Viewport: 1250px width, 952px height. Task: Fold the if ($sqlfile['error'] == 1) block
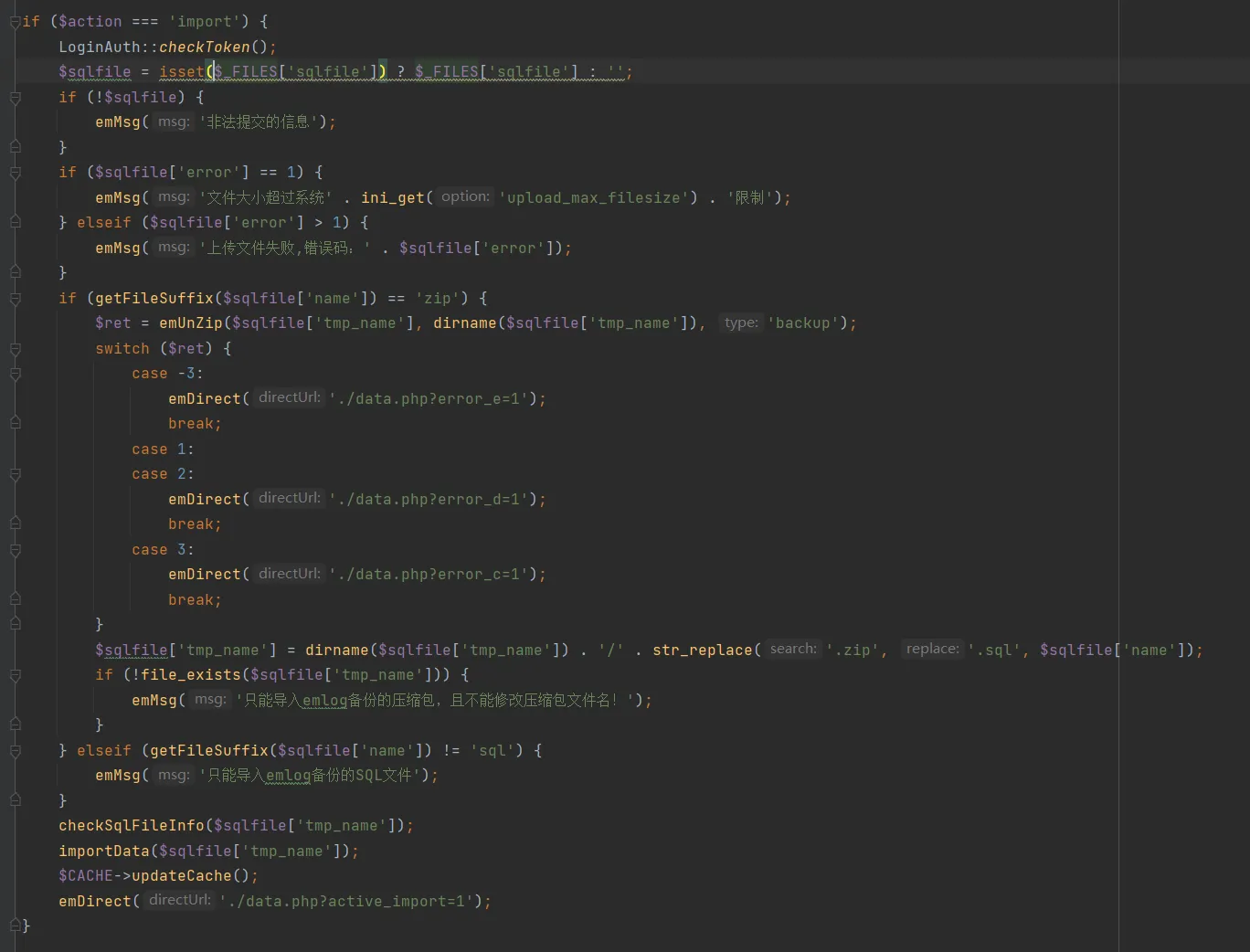[15, 173]
